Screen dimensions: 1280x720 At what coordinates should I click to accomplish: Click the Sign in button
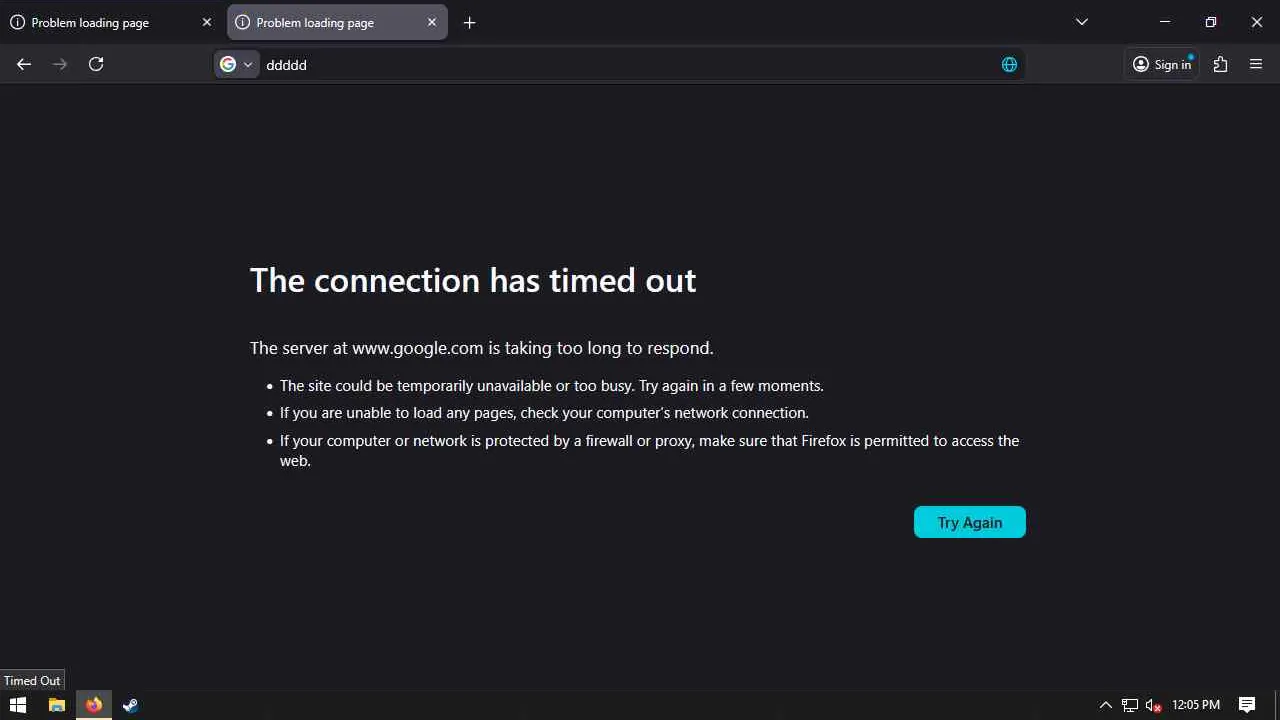1162,64
